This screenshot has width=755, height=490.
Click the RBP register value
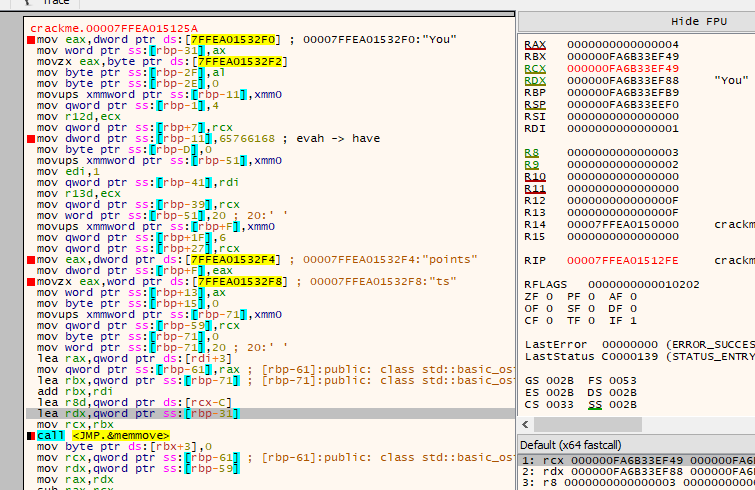coord(623,93)
